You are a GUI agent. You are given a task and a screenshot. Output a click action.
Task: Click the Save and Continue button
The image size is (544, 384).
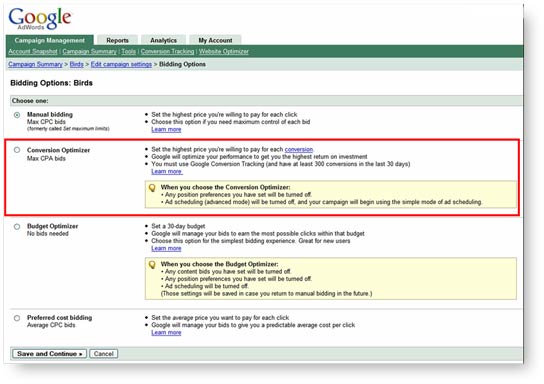click(49, 354)
